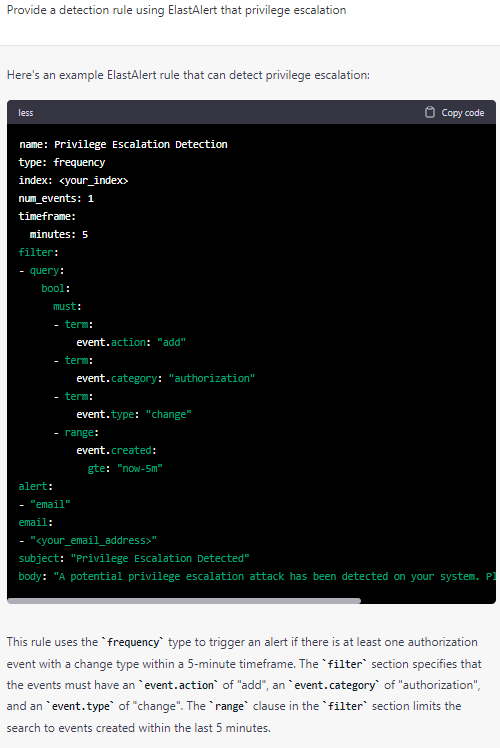Click the '<your_index>' placeholder in code
The image size is (500, 748).
(x=94, y=180)
